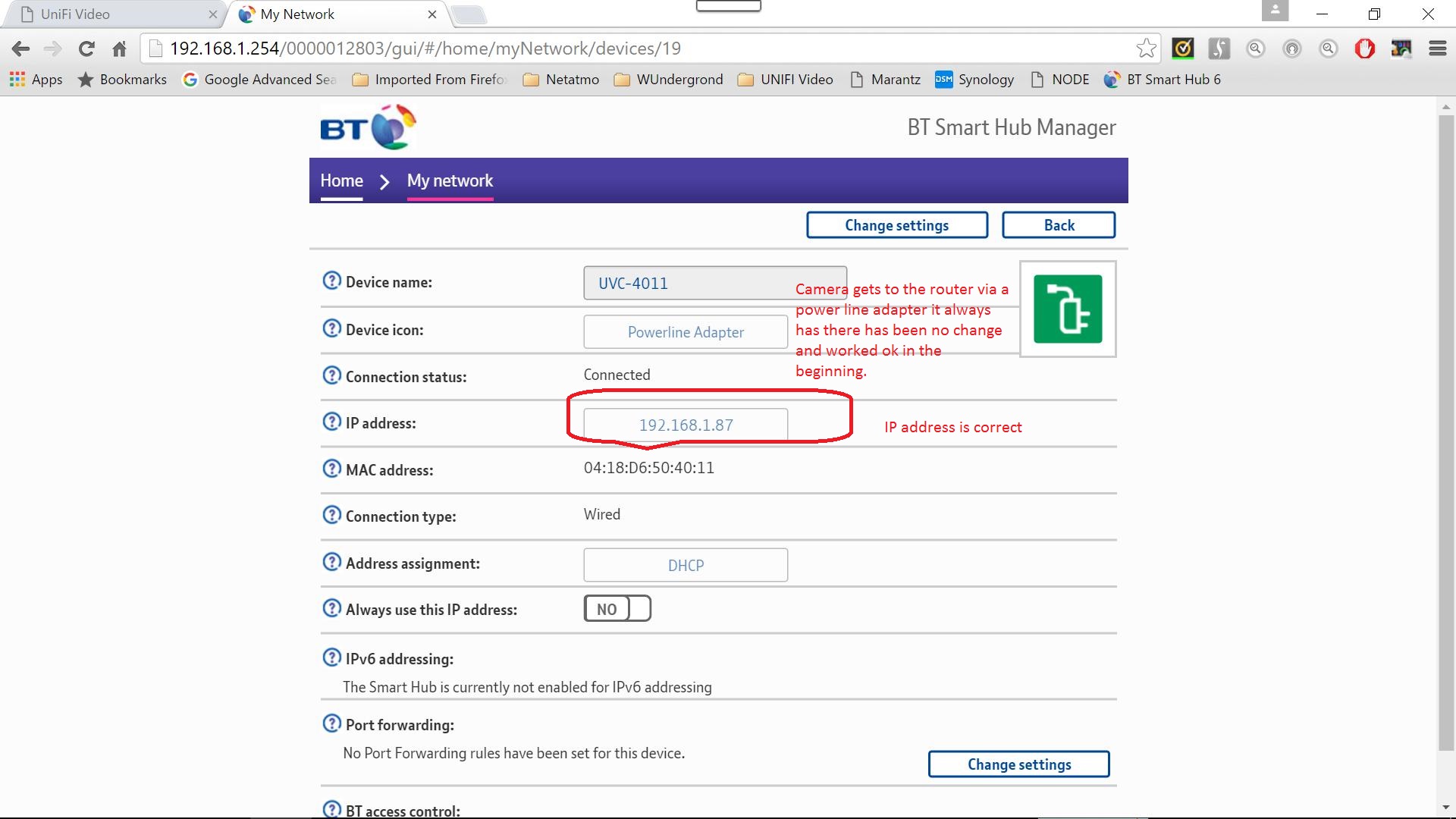Click the green powerline adapter device icon
This screenshot has width=1456, height=819.
click(x=1068, y=309)
